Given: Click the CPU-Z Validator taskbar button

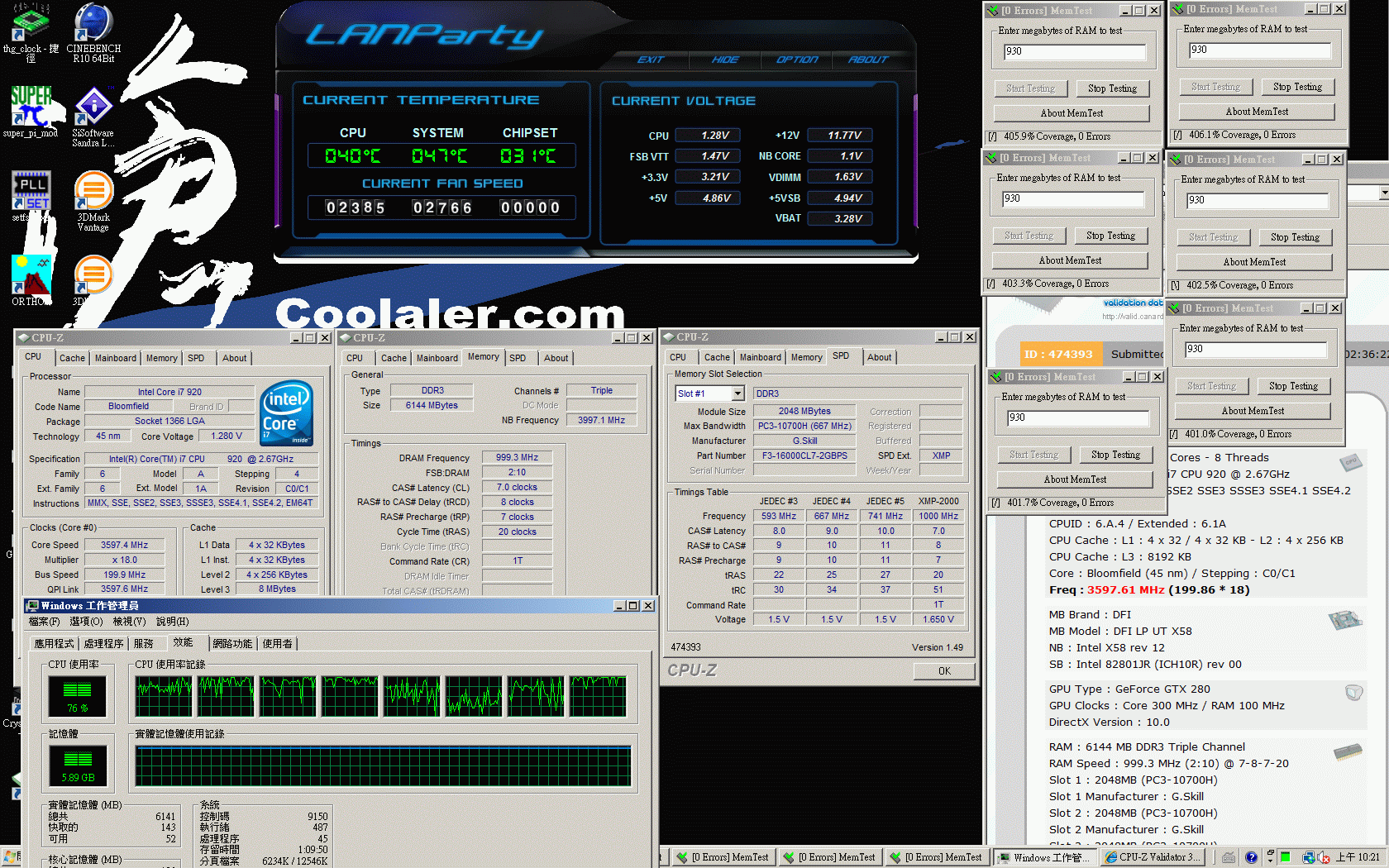Looking at the screenshot, I should pyautogui.click(x=1153, y=857).
